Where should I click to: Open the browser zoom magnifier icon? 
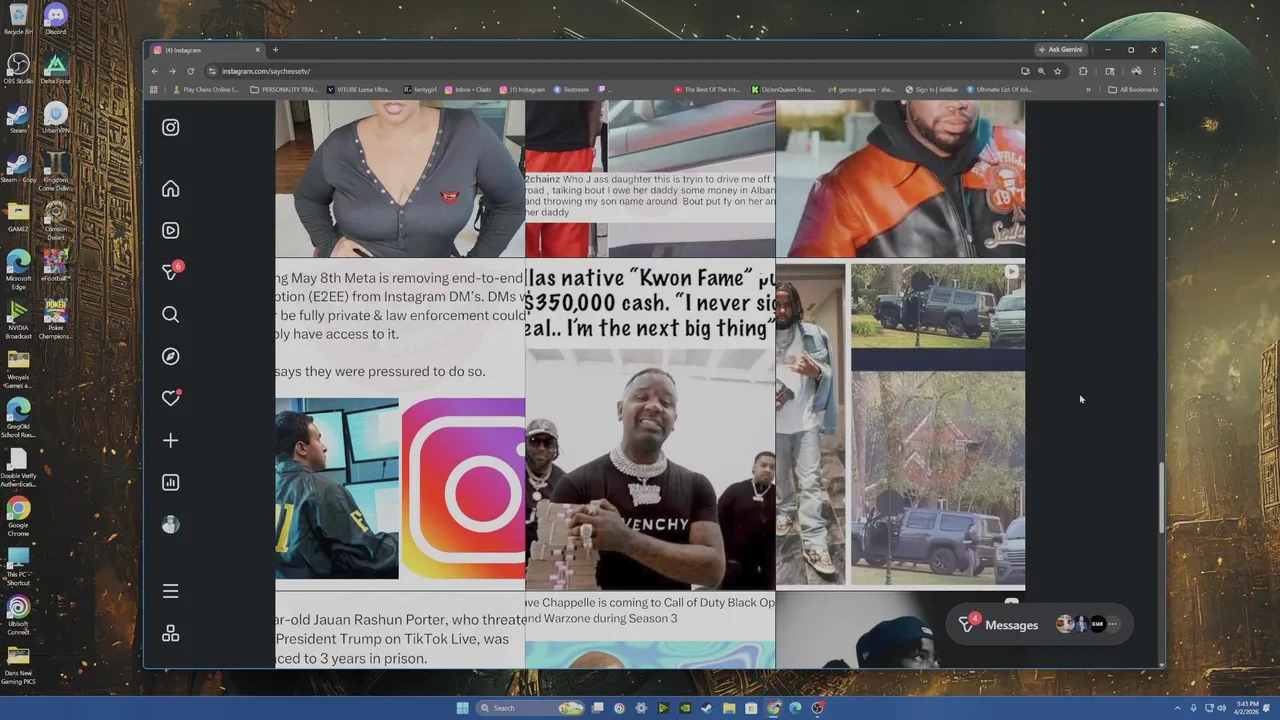1041,71
